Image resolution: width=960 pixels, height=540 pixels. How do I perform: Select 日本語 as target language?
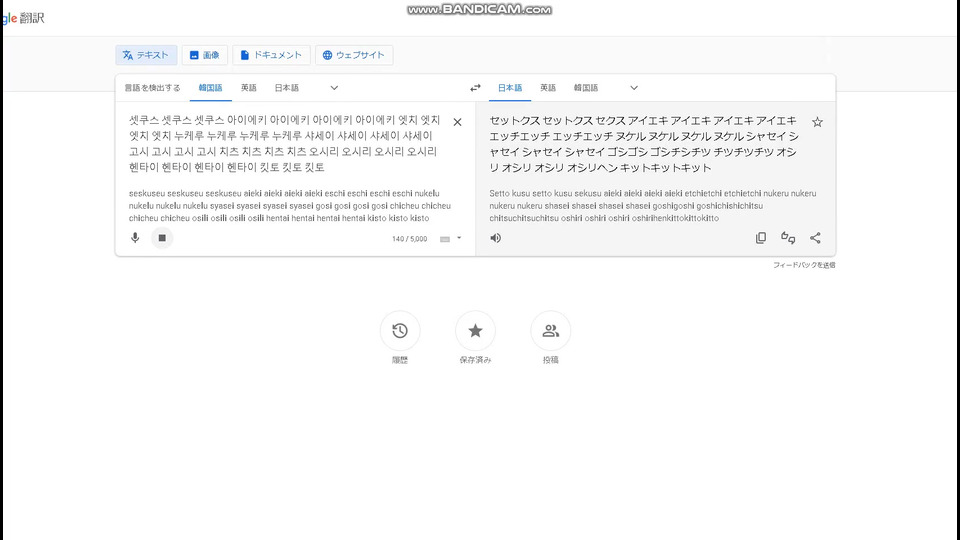[509, 88]
